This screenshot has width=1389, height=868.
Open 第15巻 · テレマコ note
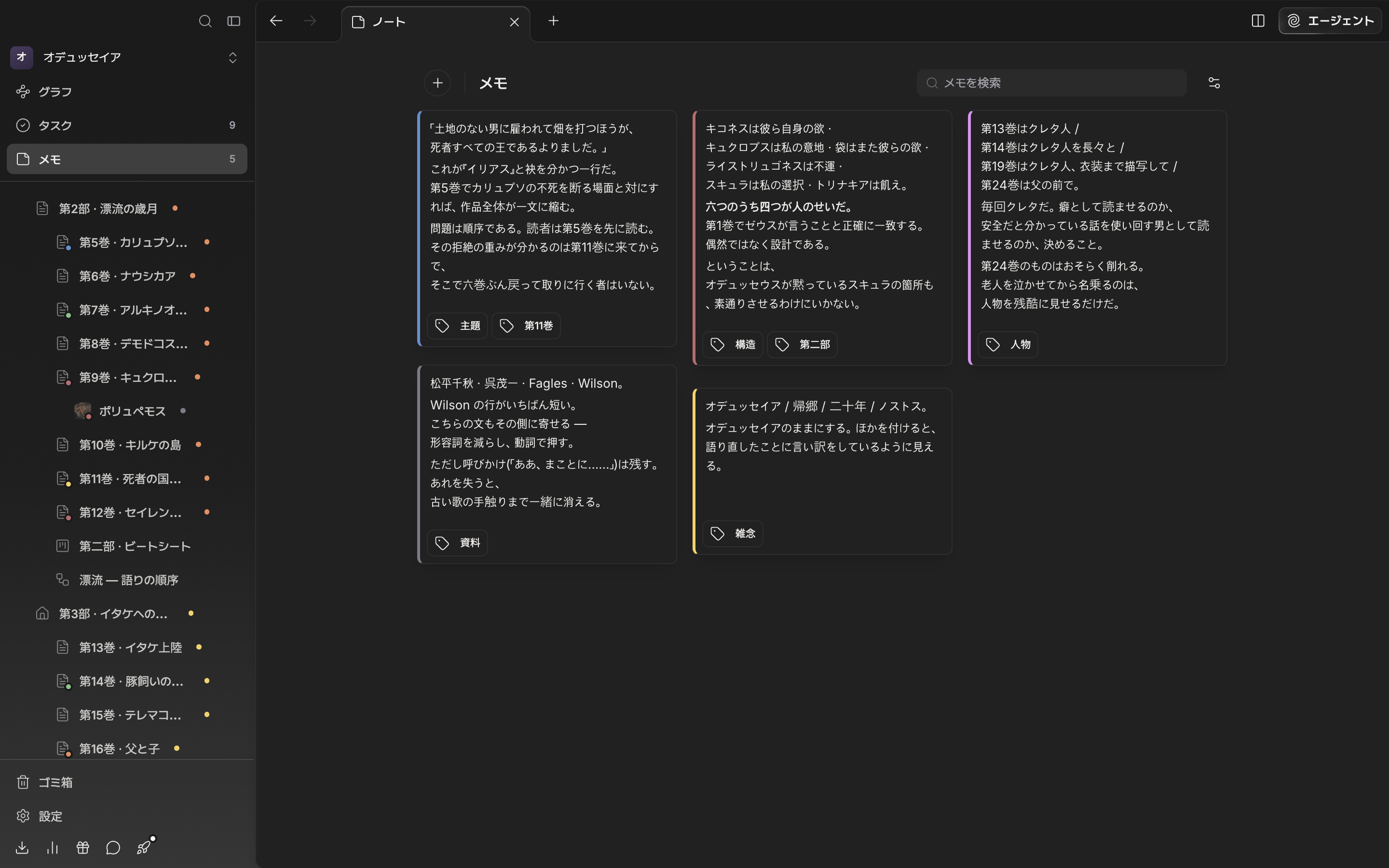130,715
